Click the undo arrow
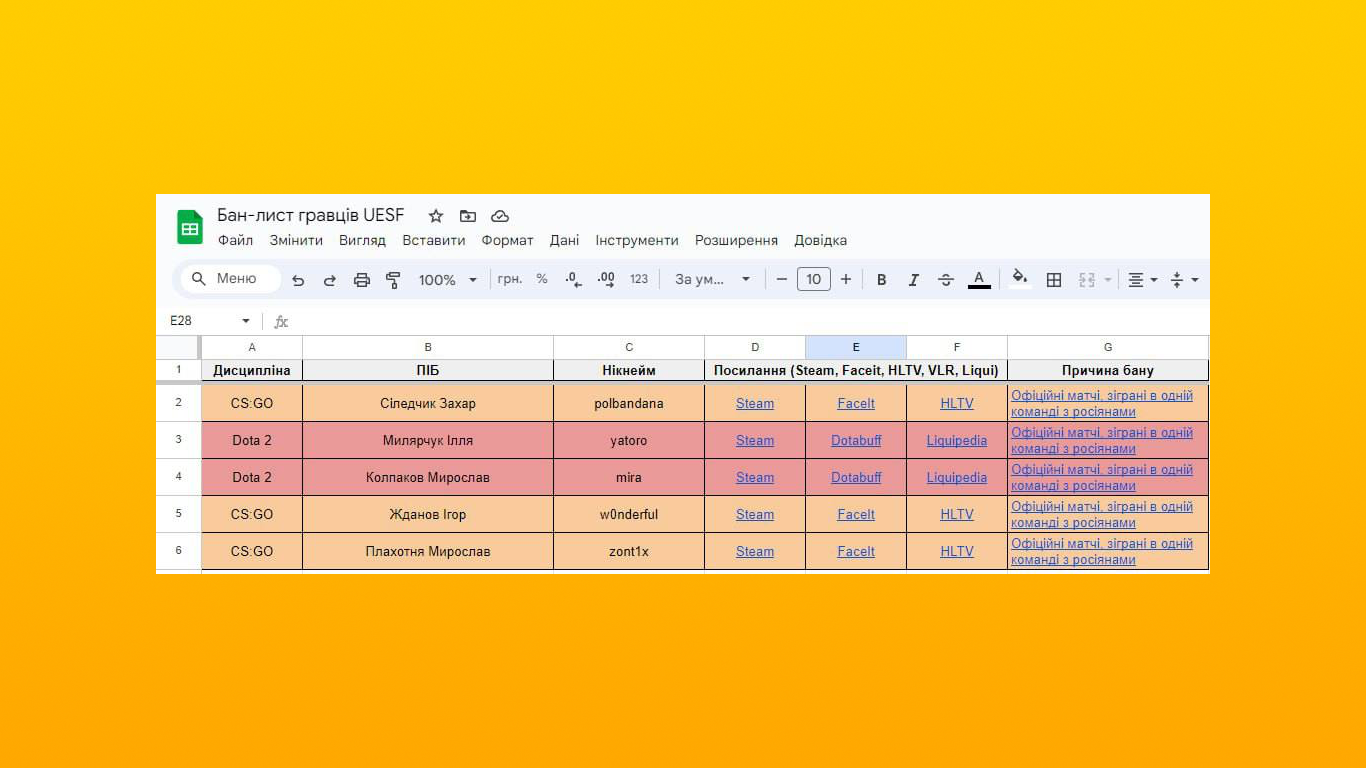Viewport: 1366px width, 768px height. [x=298, y=280]
